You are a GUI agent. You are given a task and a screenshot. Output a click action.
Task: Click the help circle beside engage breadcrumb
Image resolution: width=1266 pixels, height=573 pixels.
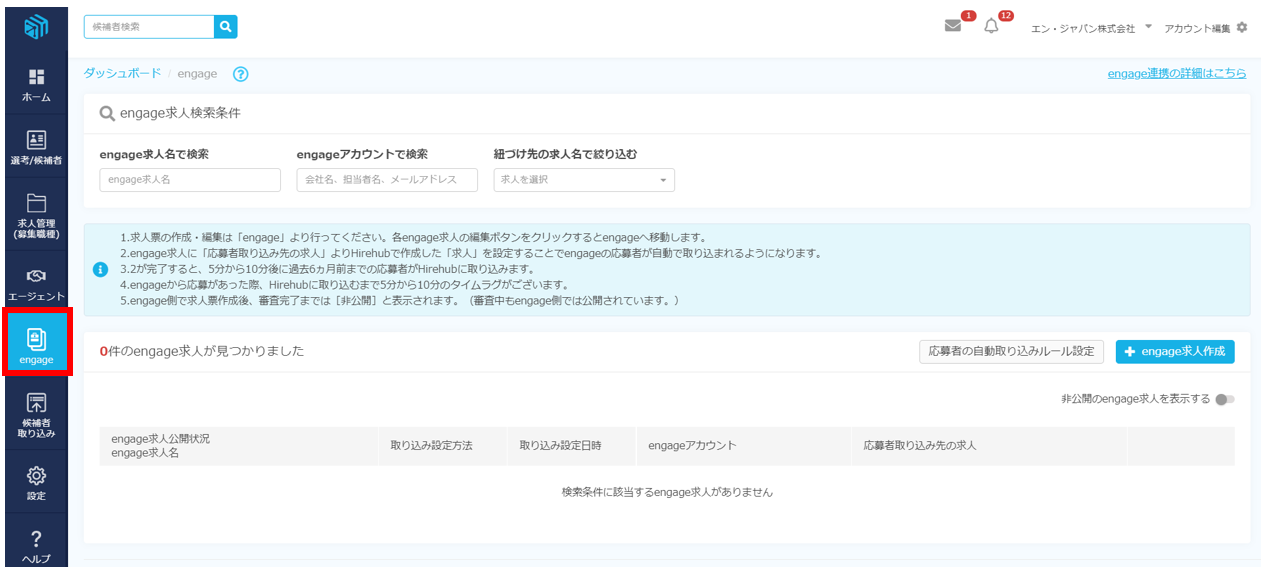click(240, 74)
